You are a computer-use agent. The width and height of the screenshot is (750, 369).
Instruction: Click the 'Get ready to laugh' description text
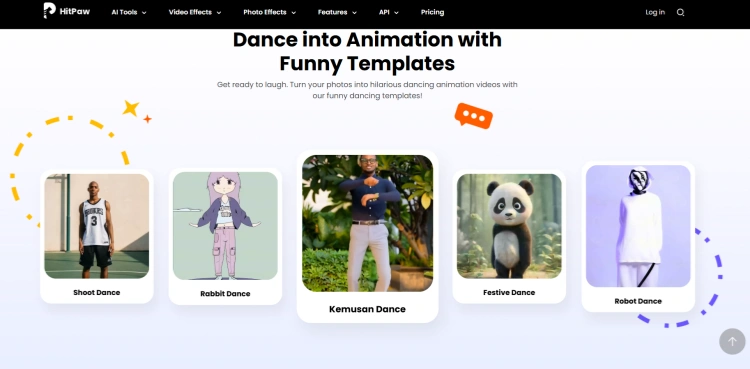coord(367,90)
